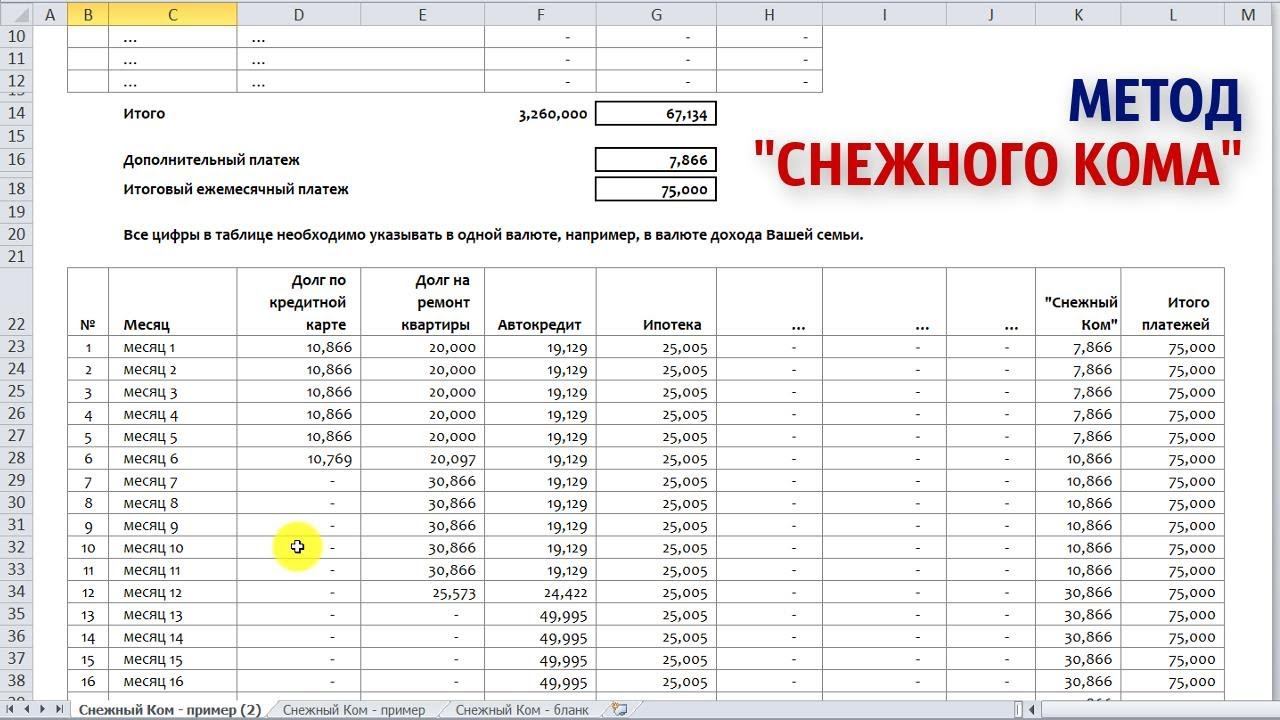Select column J header

[990, 14]
